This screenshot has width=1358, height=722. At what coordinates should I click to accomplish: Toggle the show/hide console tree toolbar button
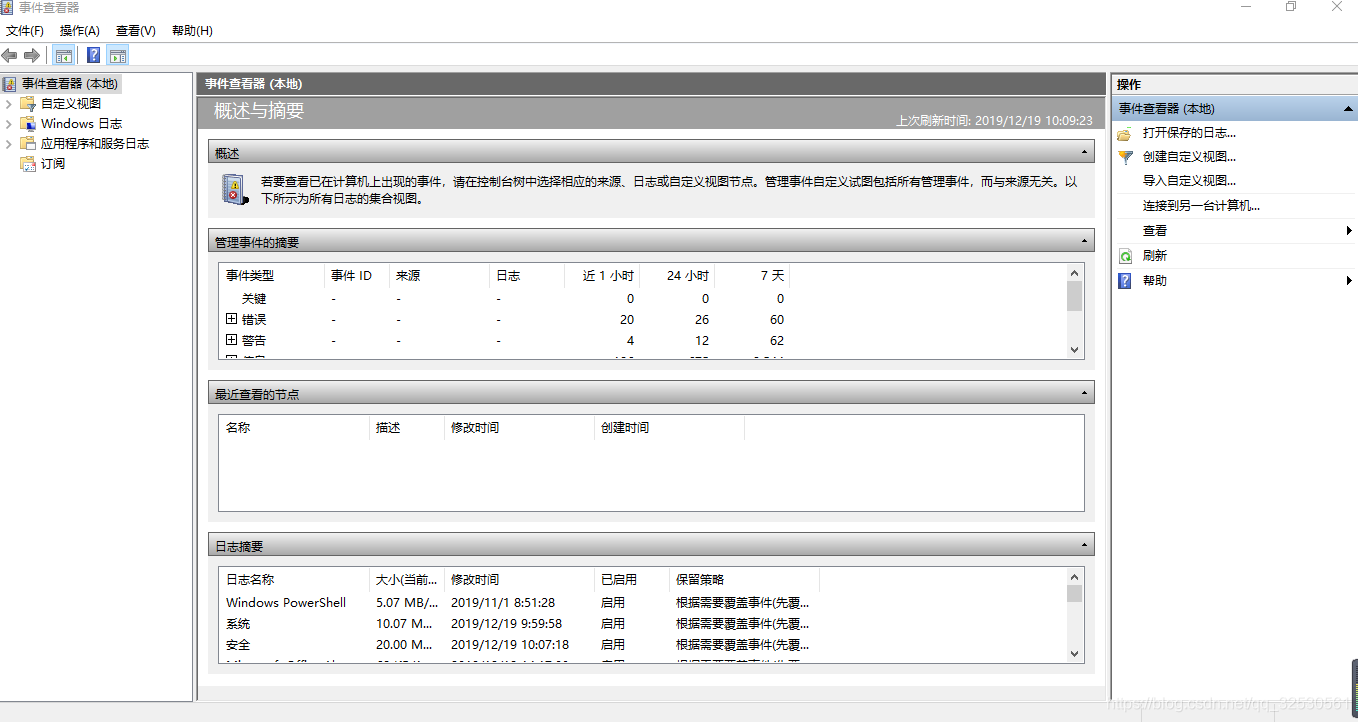click(x=64, y=55)
